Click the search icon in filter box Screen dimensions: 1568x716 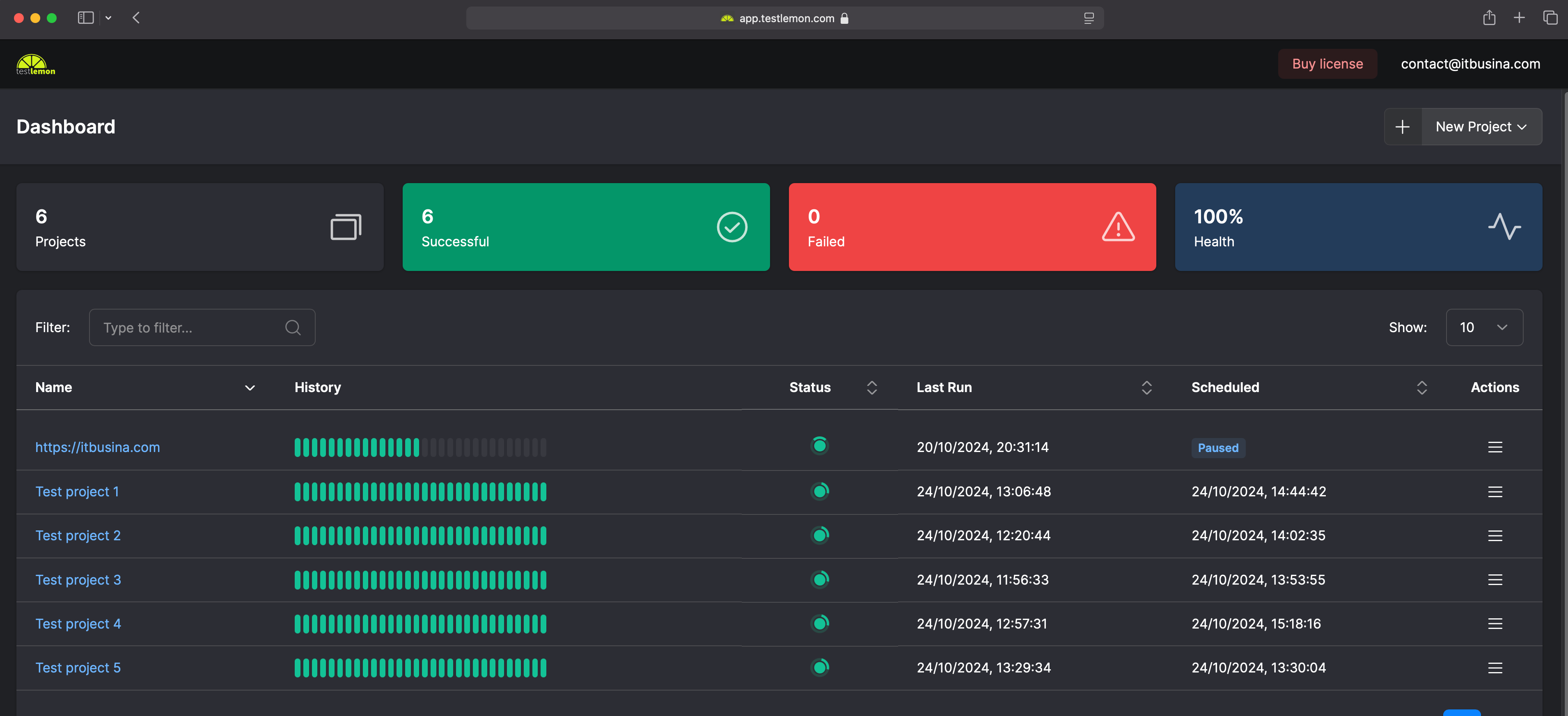(x=293, y=328)
